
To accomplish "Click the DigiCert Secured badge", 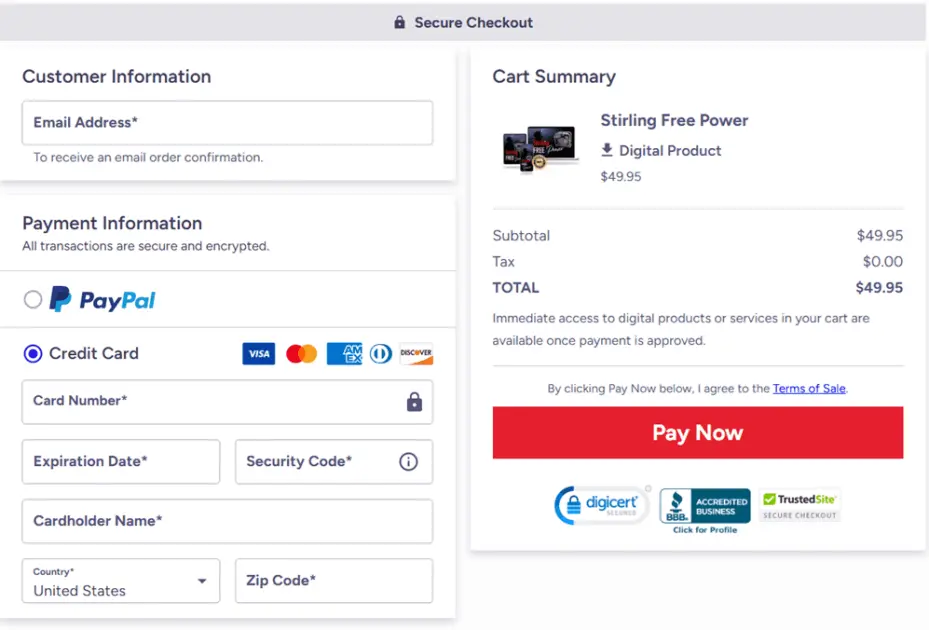I will tap(602, 505).
